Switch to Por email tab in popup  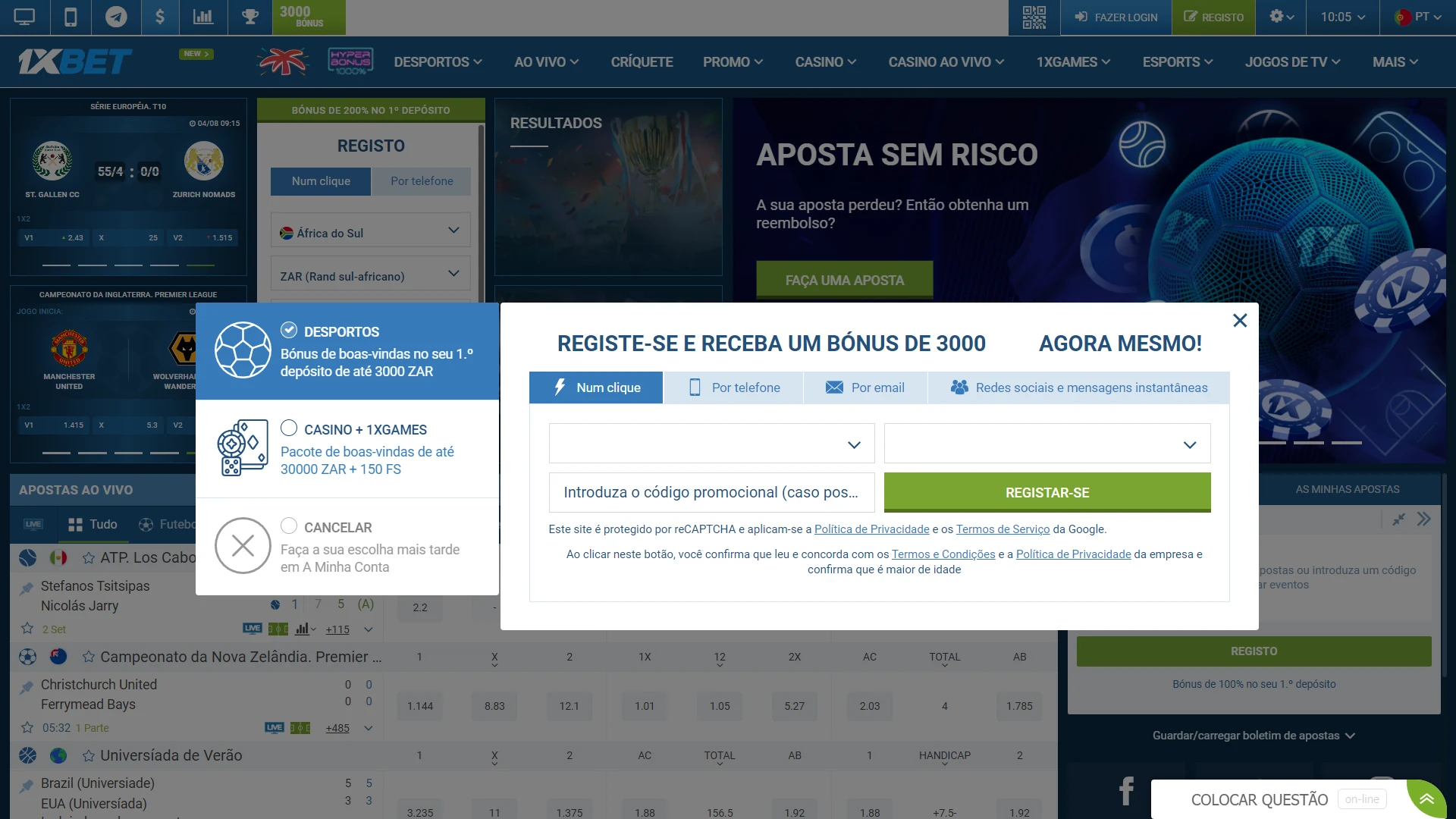865,388
